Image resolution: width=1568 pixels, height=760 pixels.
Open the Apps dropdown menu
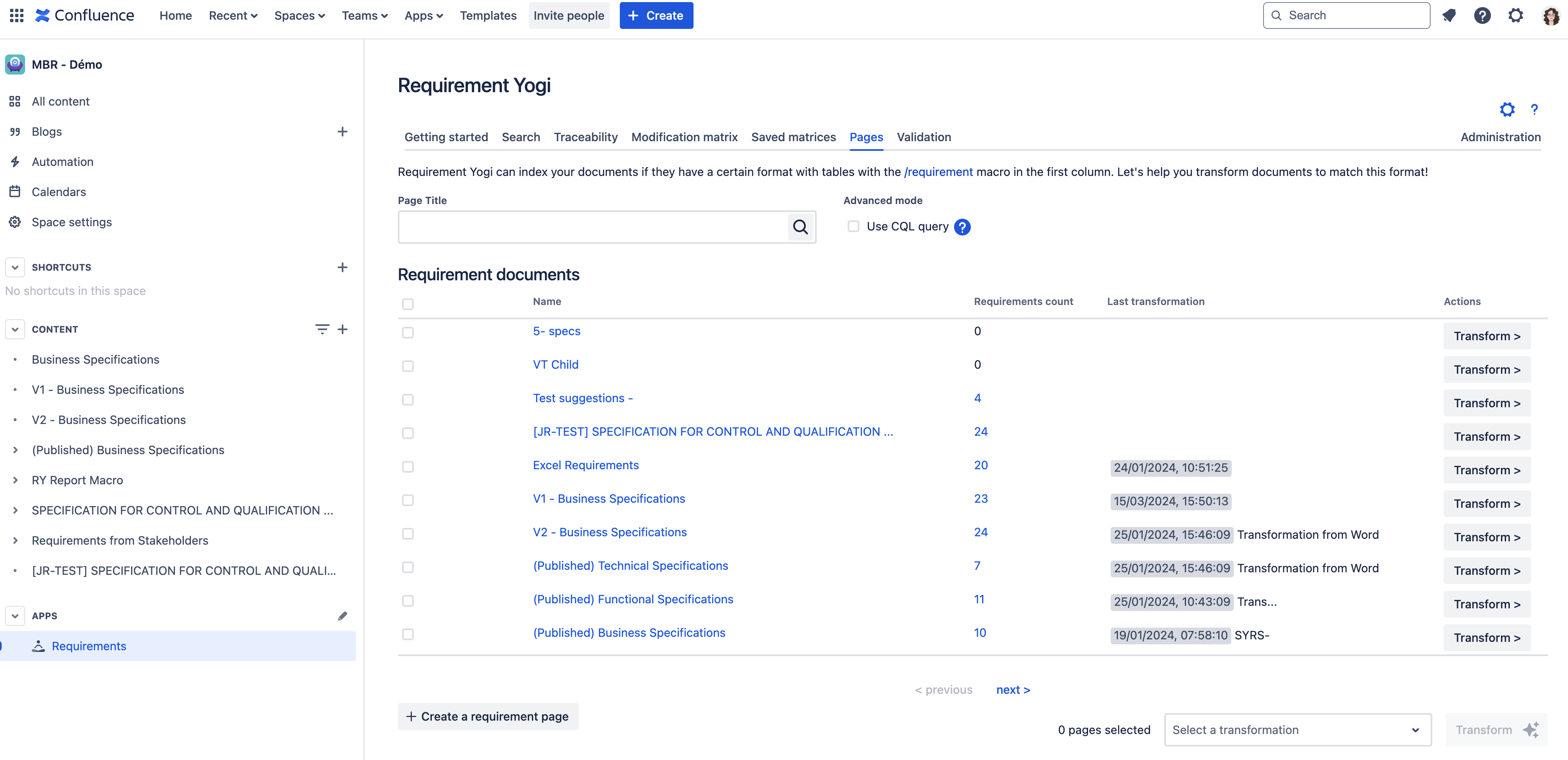coord(423,15)
